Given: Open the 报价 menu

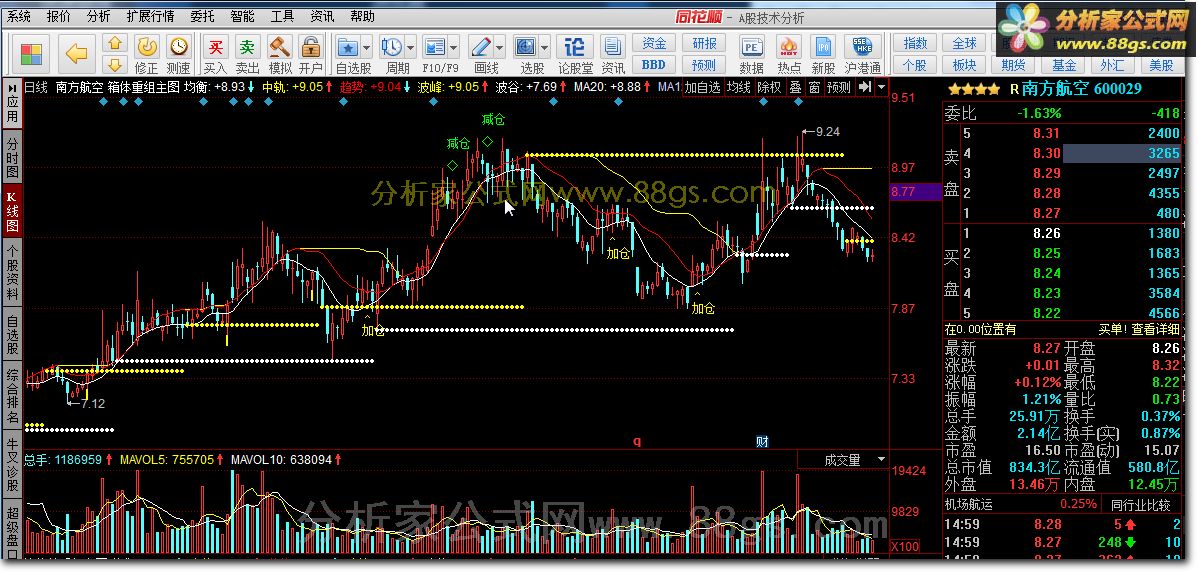Looking at the screenshot, I should point(59,16).
